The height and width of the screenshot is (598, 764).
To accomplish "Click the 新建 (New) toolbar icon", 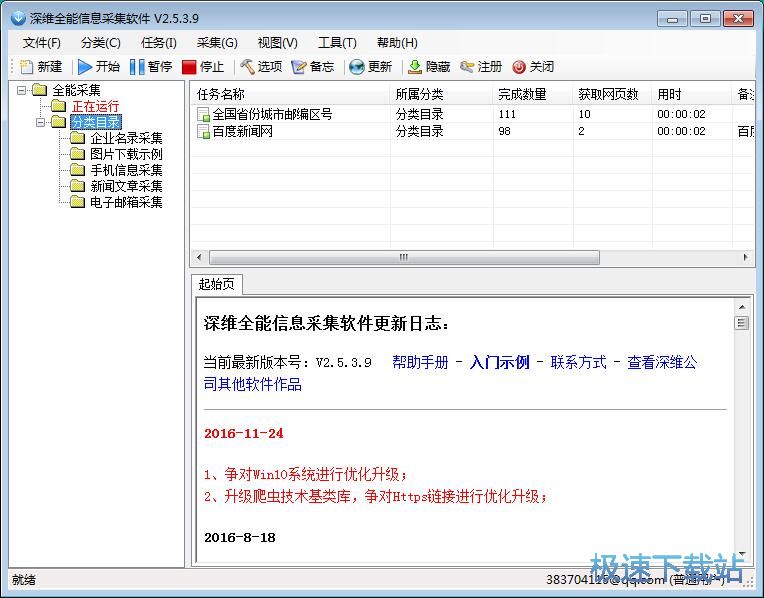I will 26,67.
